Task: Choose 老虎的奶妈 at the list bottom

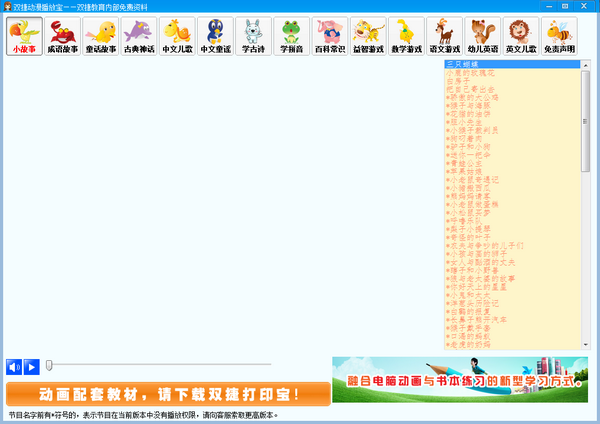Action: 512,345
